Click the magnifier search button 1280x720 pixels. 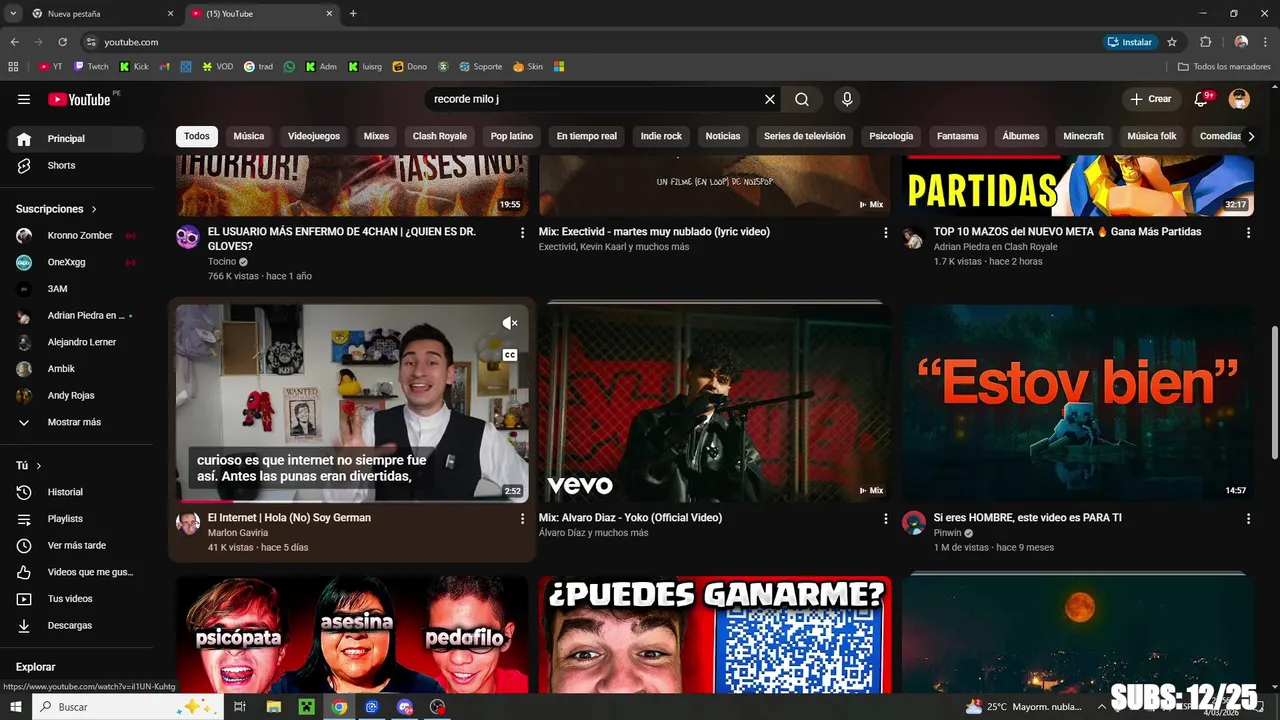802,99
